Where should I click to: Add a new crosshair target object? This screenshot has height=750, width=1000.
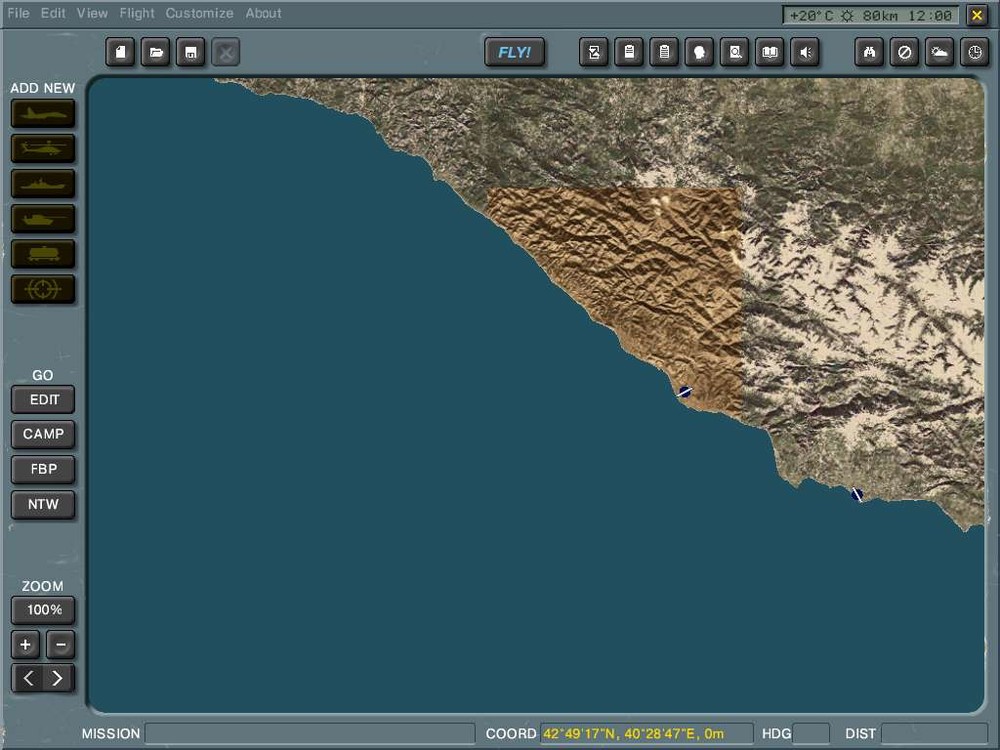coord(43,290)
